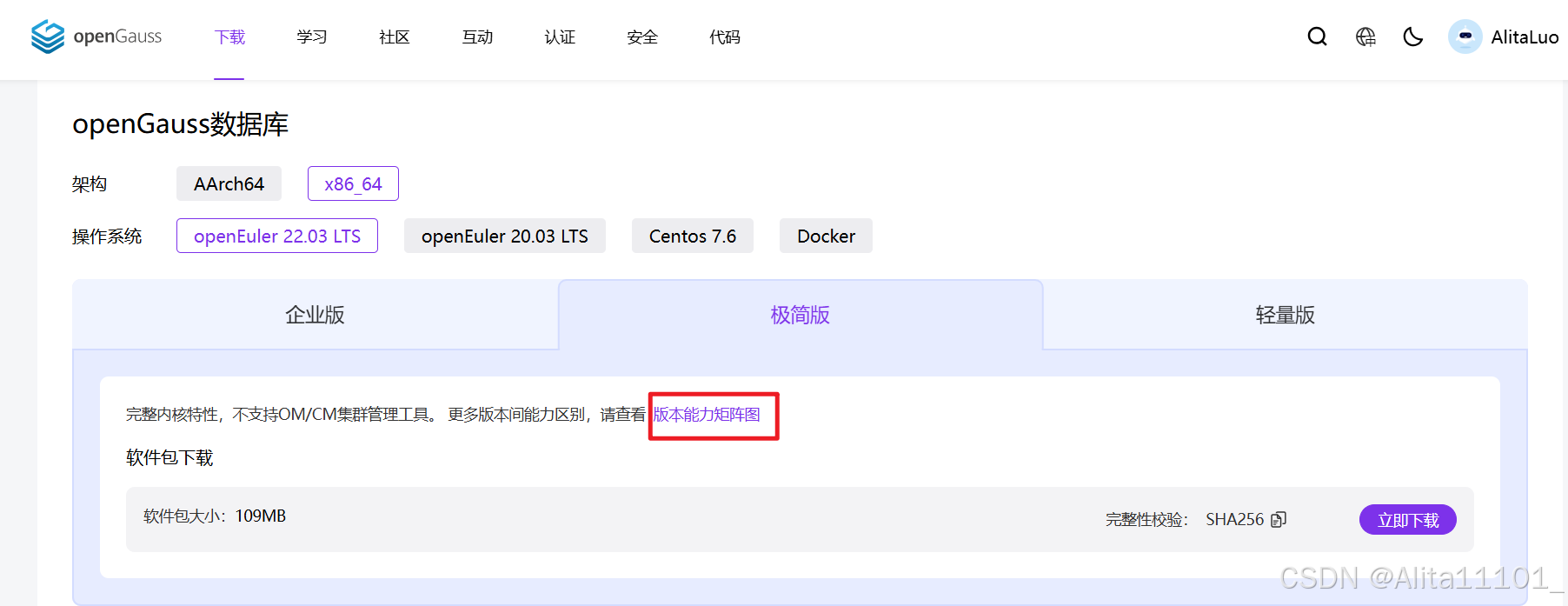This screenshot has height=606, width=1568.
Task: Open the 安全 menu
Action: click(642, 37)
